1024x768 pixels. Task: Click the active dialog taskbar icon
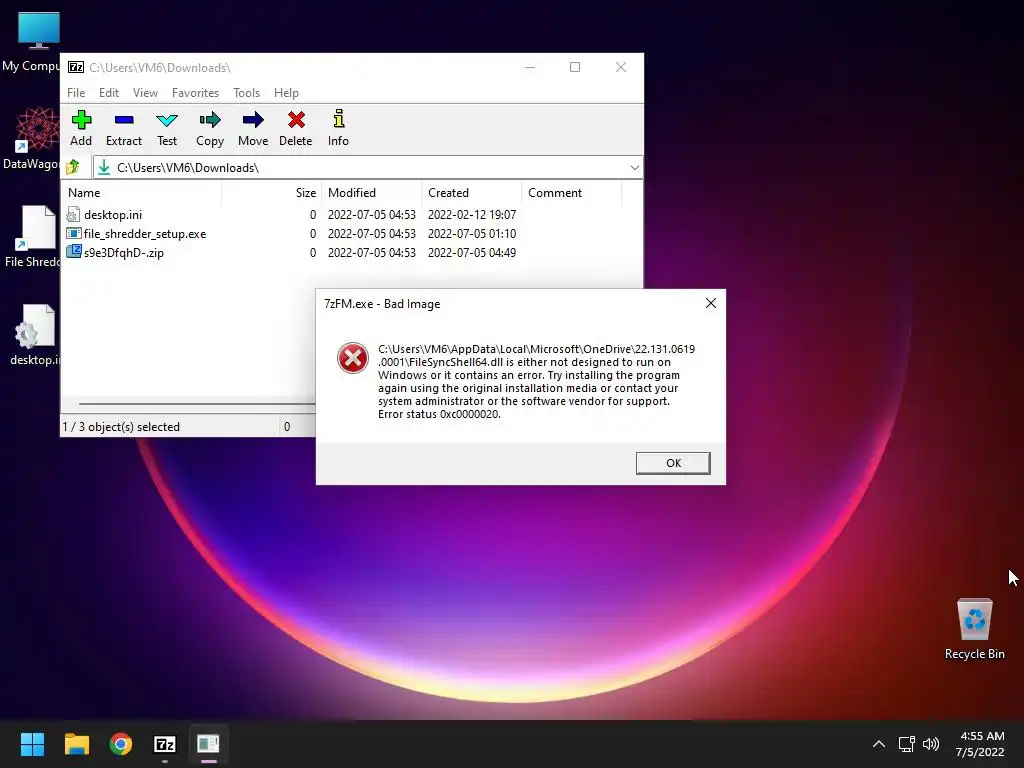tap(208, 744)
